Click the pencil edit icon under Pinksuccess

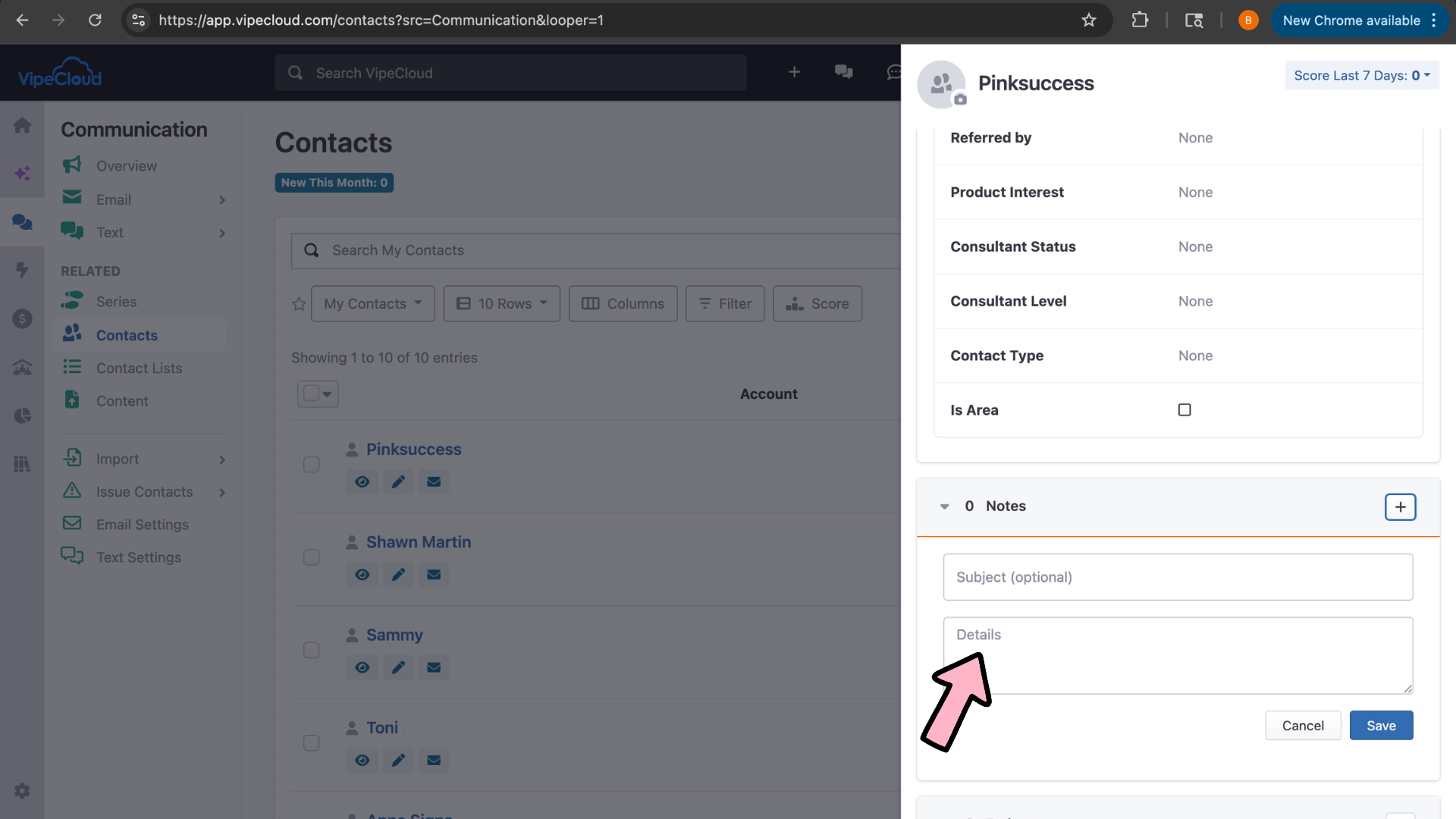pos(398,482)
